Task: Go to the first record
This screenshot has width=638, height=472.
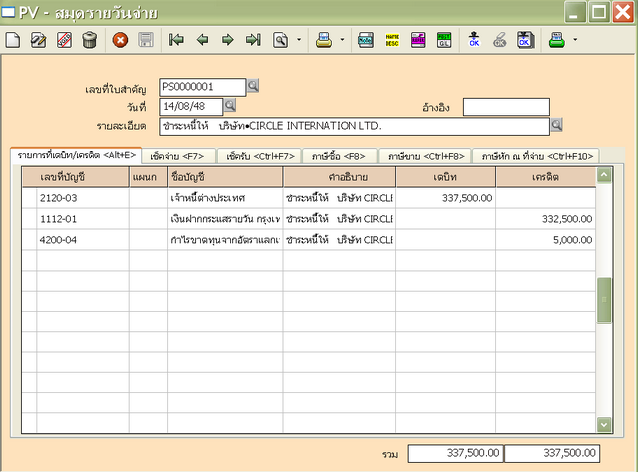Action: (x=176, y=41)
